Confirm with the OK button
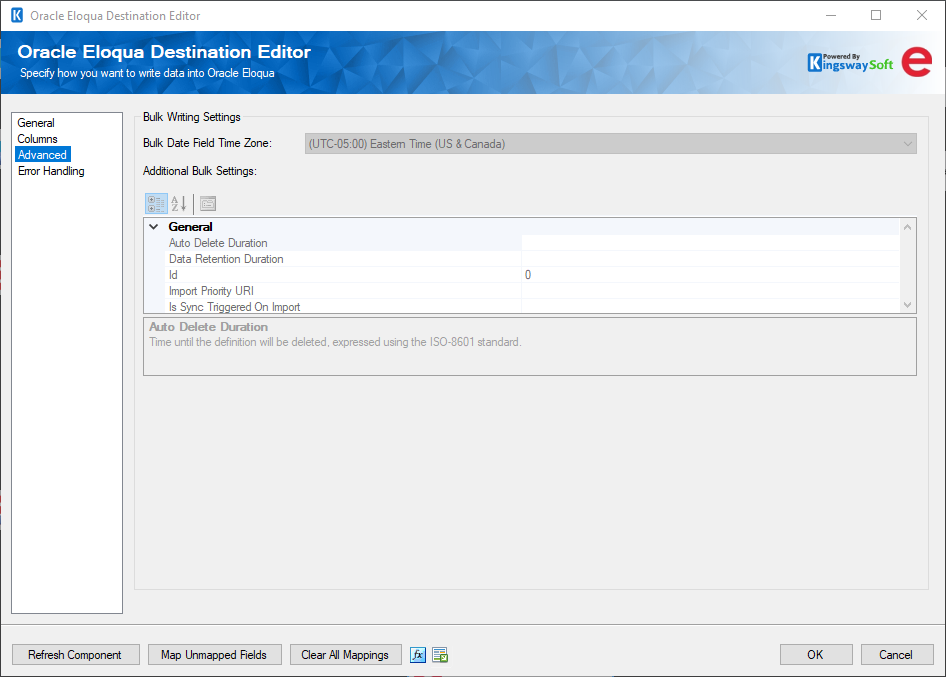 pos(816,655)
